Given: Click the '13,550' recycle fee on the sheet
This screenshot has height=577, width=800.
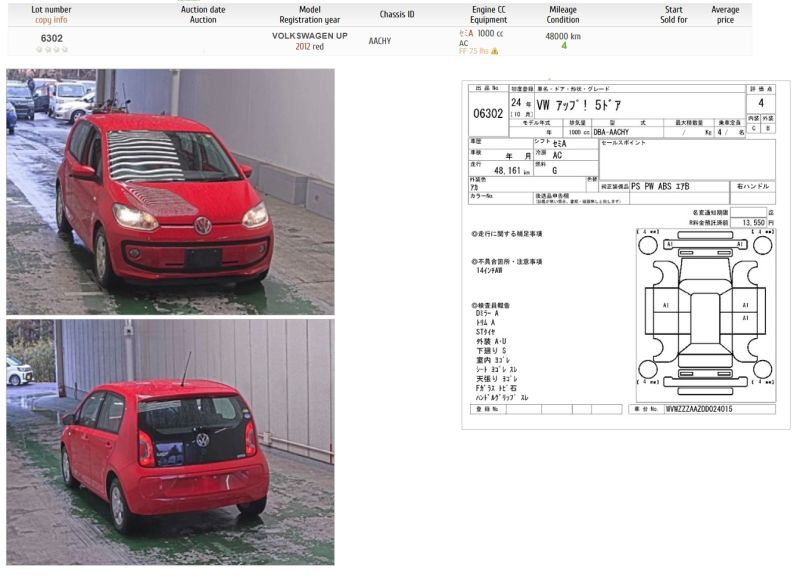Looking at the screenshot, I should point(754,222).
